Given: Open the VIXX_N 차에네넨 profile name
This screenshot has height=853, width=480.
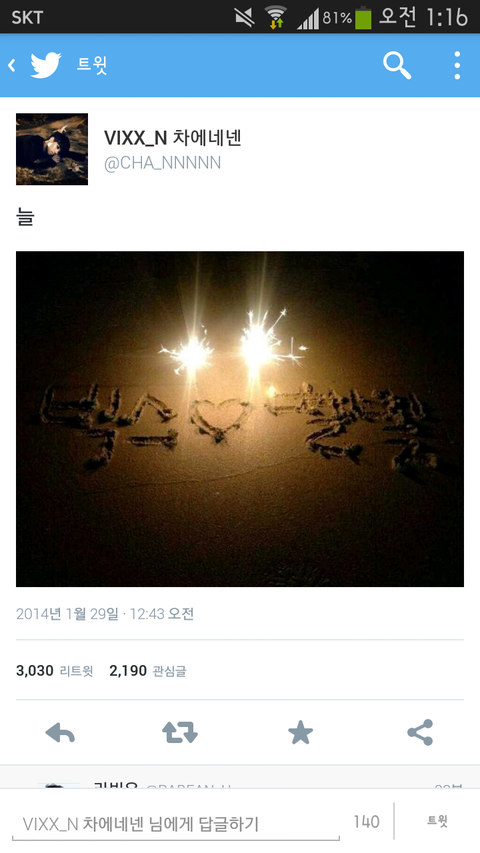Looking at the screenshot, I should click(173, 138).
